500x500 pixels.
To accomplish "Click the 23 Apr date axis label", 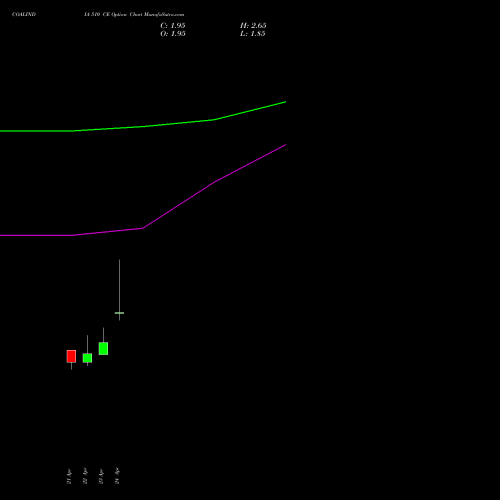I will [101, 476].
